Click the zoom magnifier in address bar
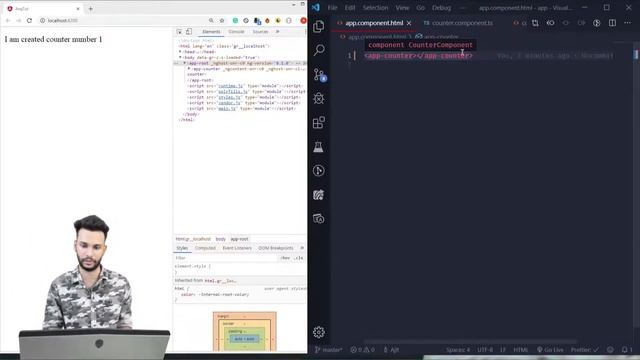 tap(211, 20)
